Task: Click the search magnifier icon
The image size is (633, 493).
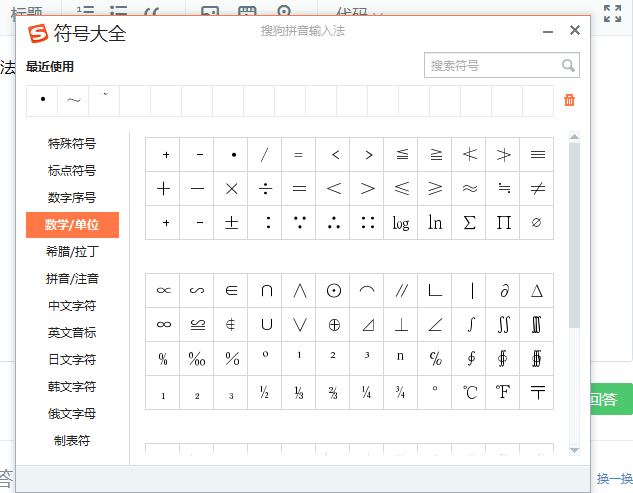Action: point(568,65)
